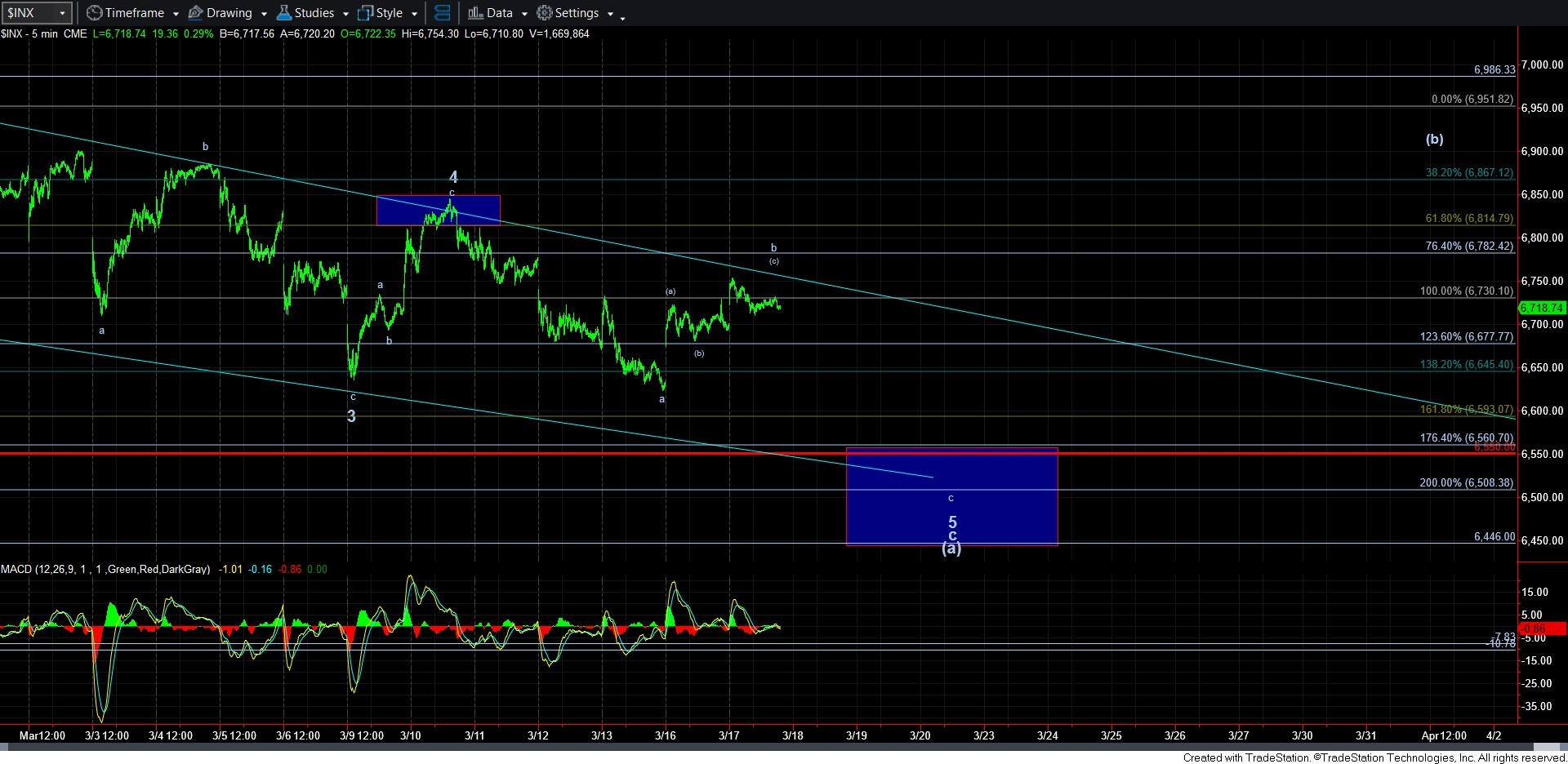Click the MACD study label
Viewport: 1568px width, 764px height.
[x=105, y=569]
